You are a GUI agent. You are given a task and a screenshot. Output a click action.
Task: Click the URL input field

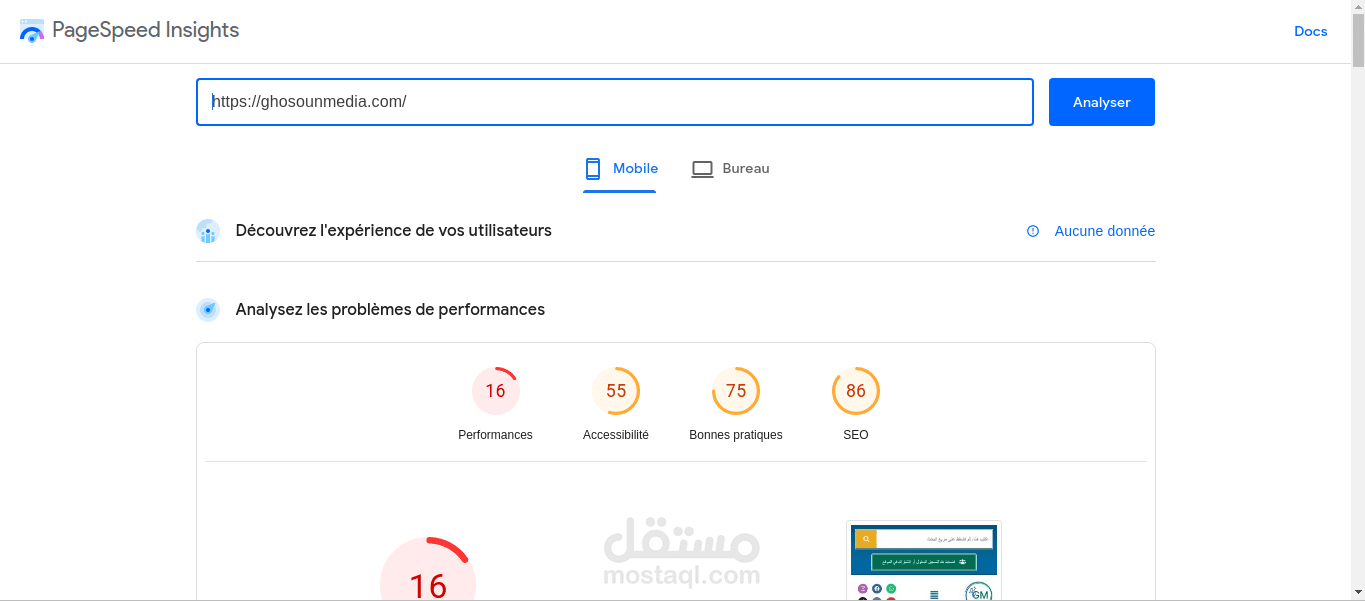point(614,102)
